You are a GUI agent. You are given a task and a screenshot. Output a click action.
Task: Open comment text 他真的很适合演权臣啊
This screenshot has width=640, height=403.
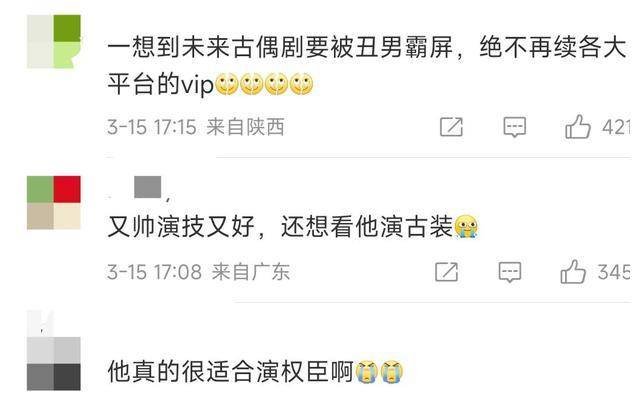(231, 372)
